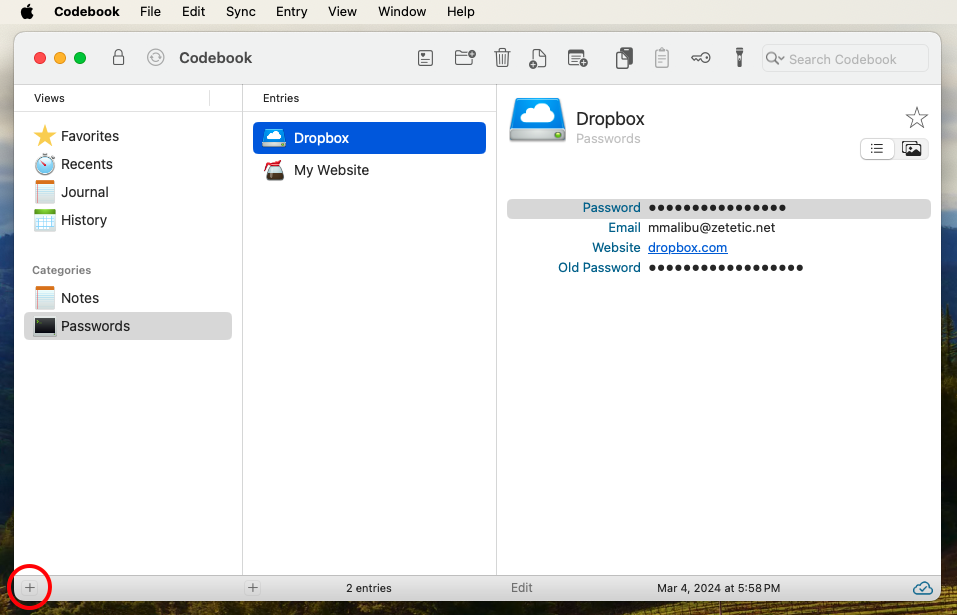Click the Email field label
Image resolution: width=957 pixels, height=615 pixels.
coord(624,228)
